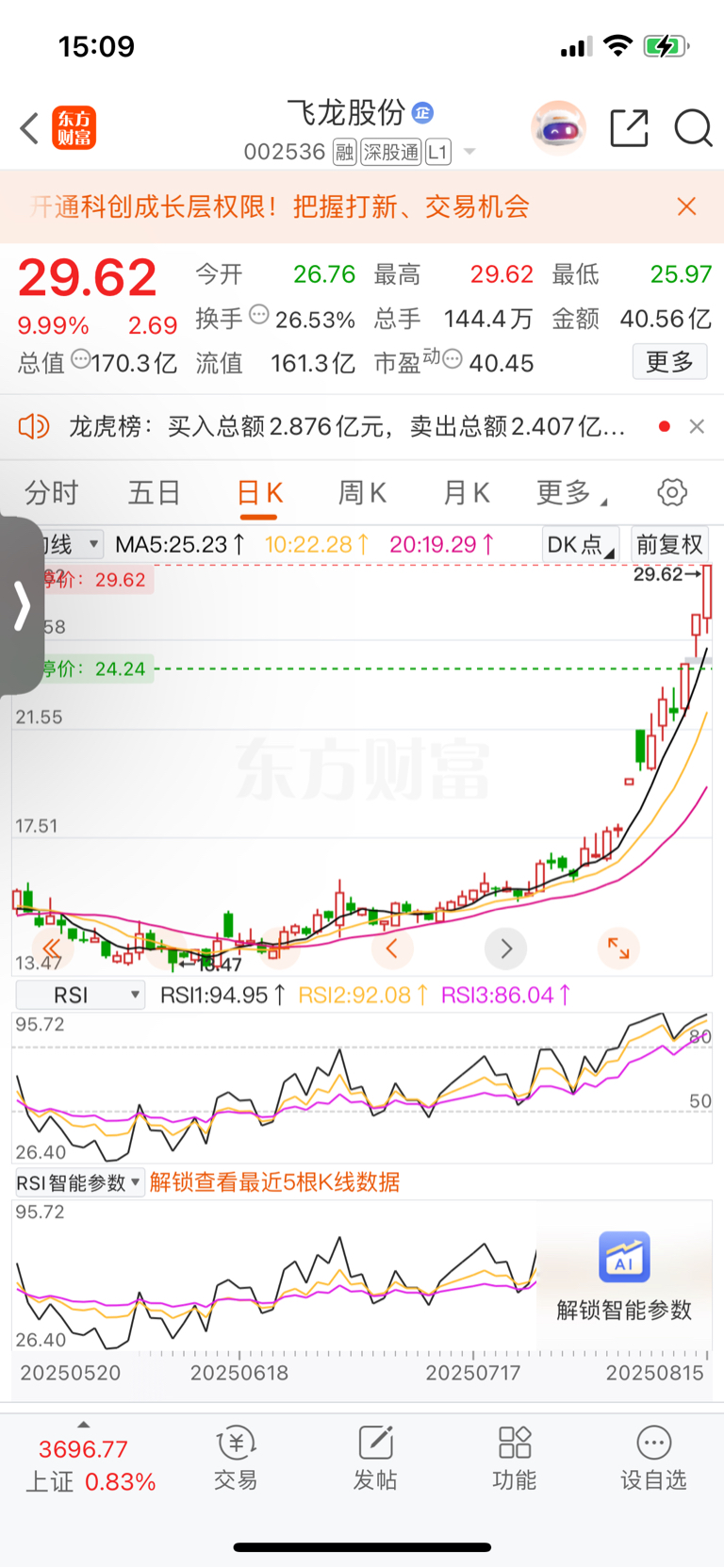
Task: Open the DK点 indicator dropdown
Action: pyautogui.click(x=581, y=544)
